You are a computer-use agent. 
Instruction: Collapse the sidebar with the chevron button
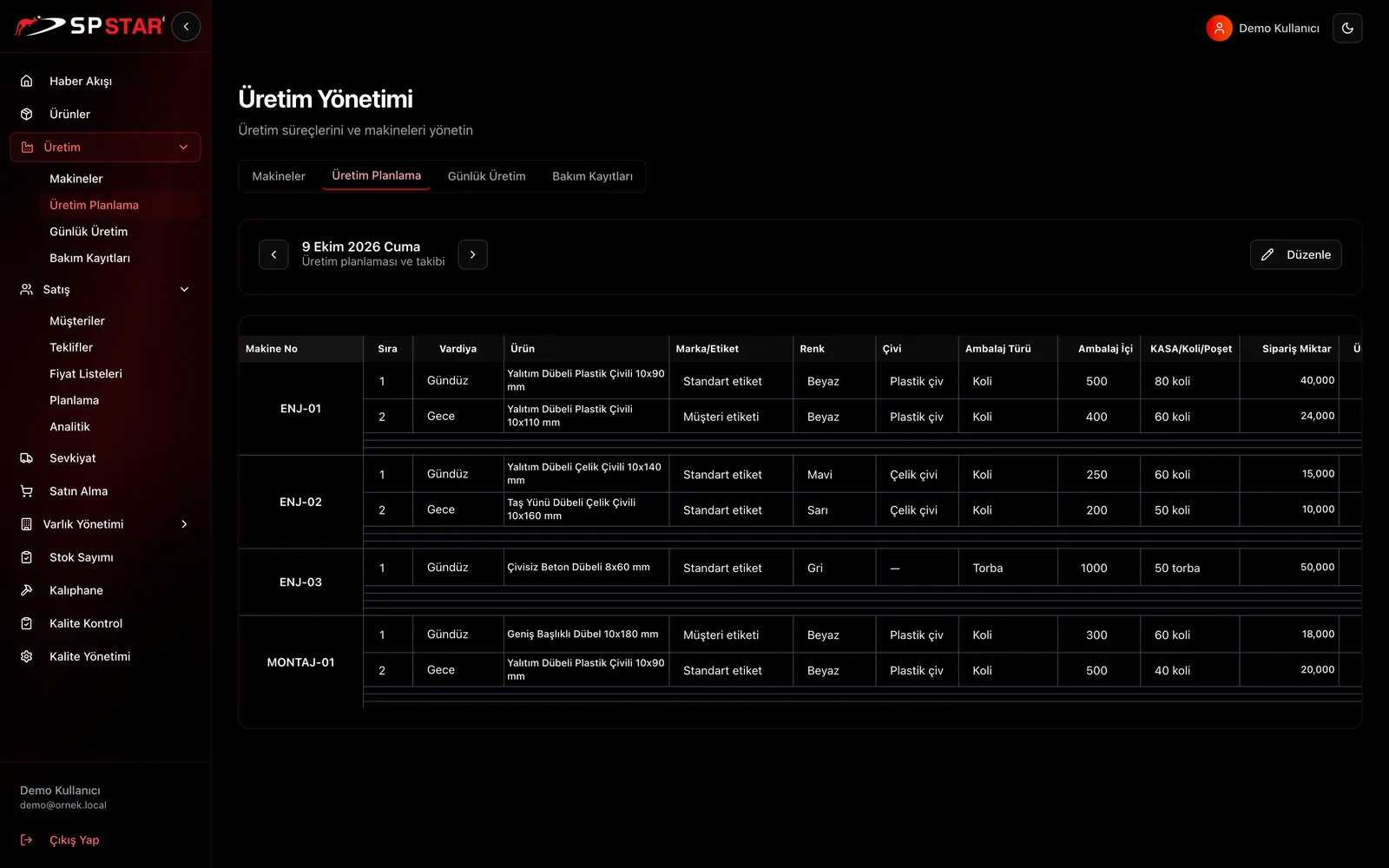(x=186, y=27)
